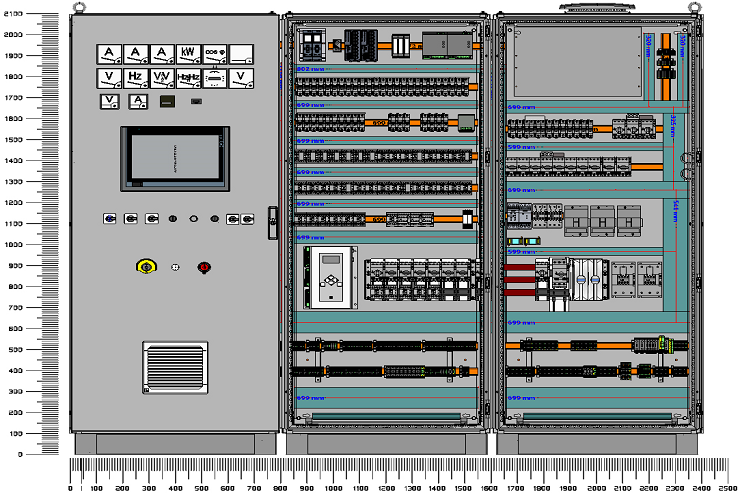The image size is (740, 493).
Task: Select the Hz/Hz double frequency meter
Action: (187, 77)
